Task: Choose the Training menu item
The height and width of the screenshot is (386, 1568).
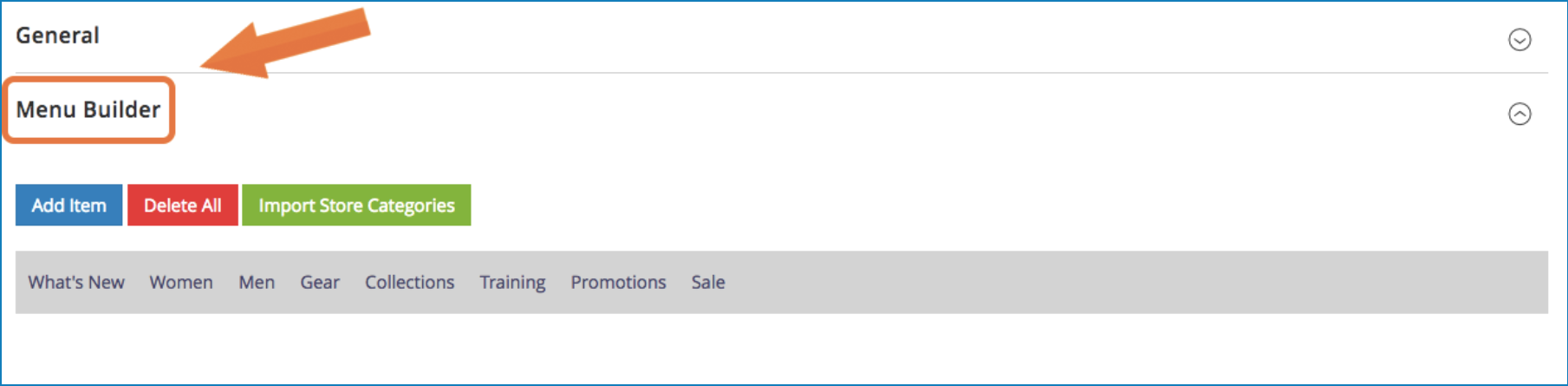Action: point(512,282)
